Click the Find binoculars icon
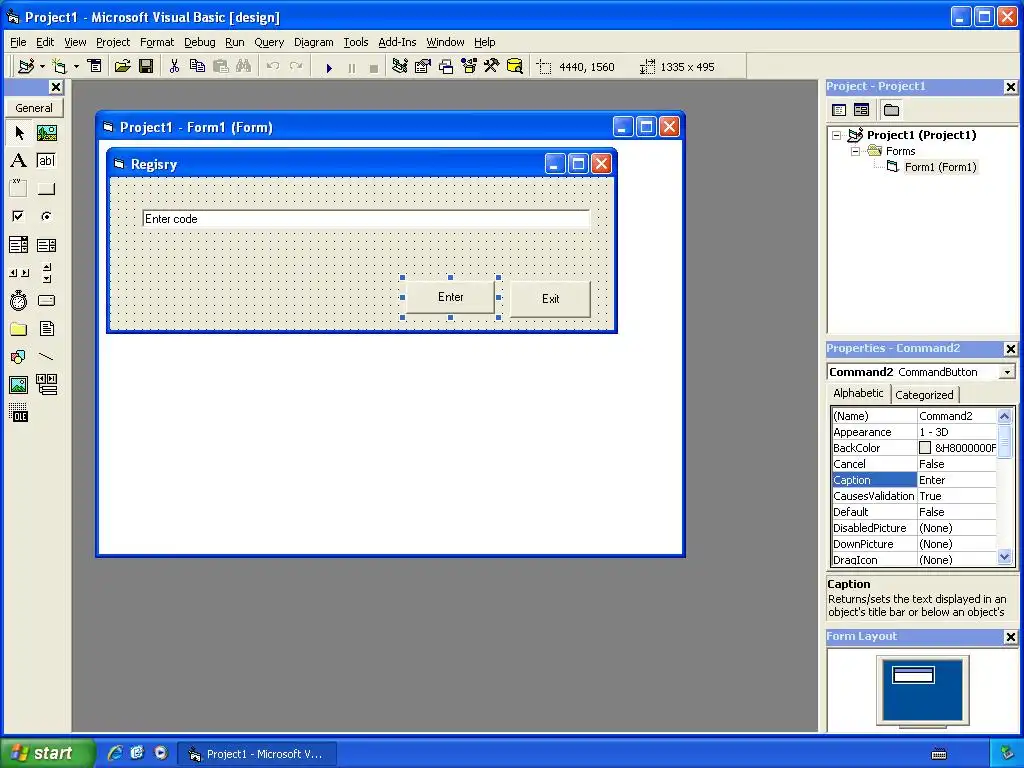Screen dimensions: 1024x768 coord(244,67)
